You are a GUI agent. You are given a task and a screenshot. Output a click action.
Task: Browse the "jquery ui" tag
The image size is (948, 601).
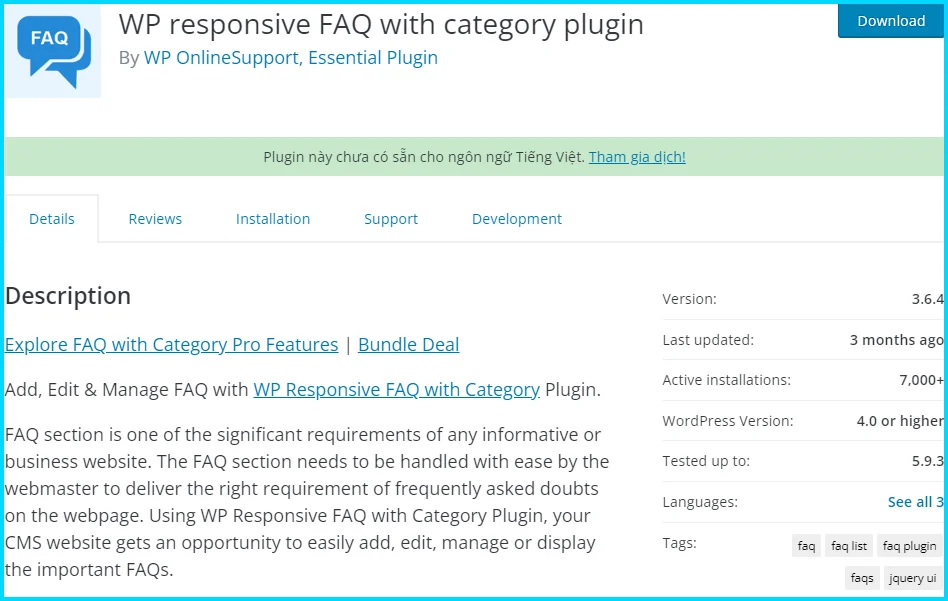(x=913, y=577)
